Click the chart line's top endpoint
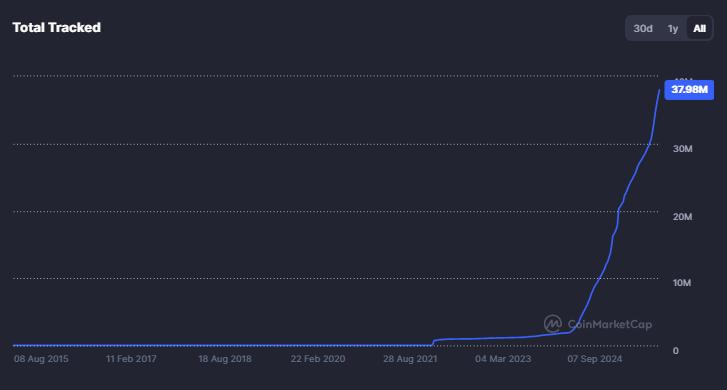Screen dimensions: 727x390 [659, 90]
